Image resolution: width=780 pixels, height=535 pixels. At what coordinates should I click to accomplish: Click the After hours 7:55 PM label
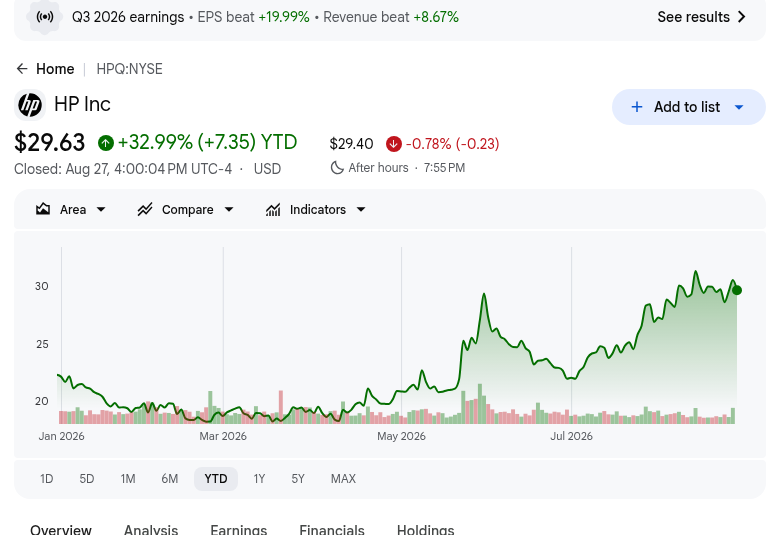pos(406,168)
